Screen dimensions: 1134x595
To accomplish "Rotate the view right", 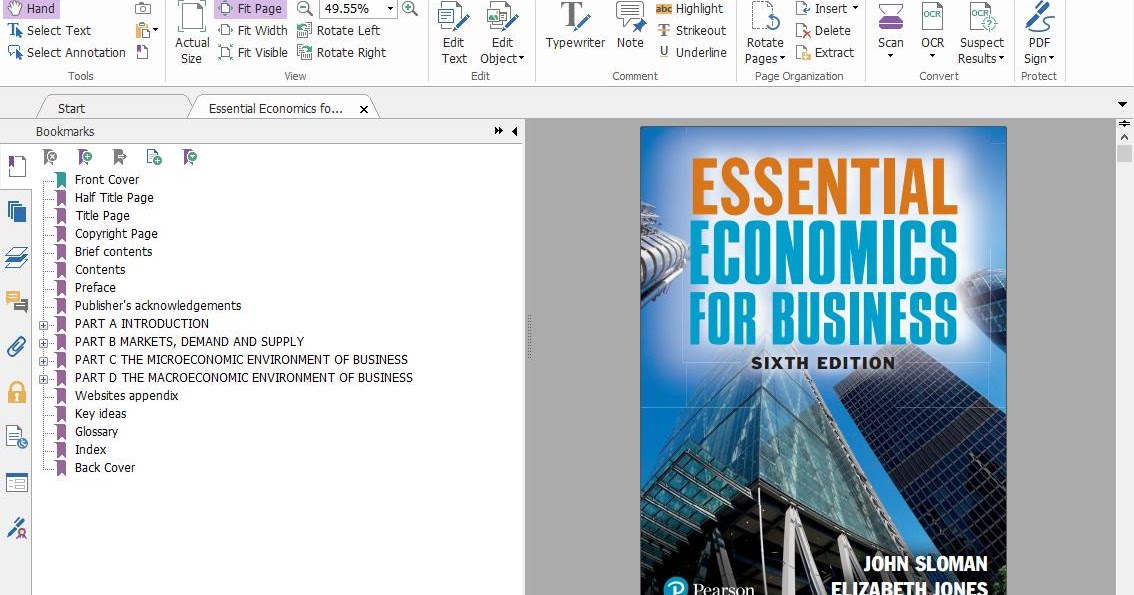I will pyautogui.click(x=341, y=52).
